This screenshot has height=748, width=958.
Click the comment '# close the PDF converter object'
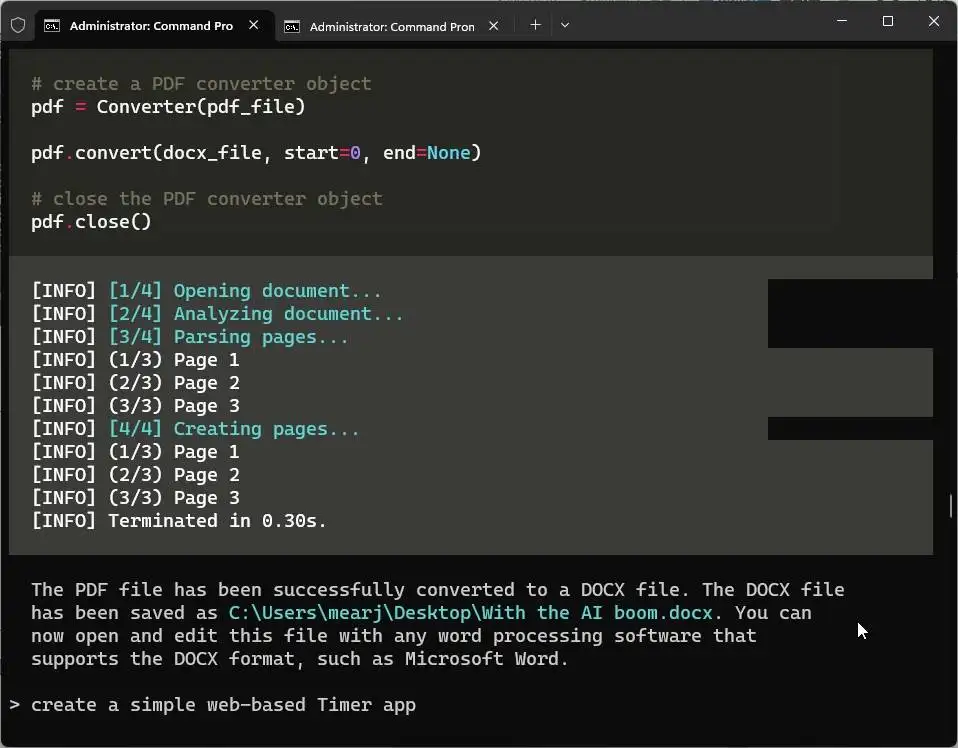pos(207,199)
